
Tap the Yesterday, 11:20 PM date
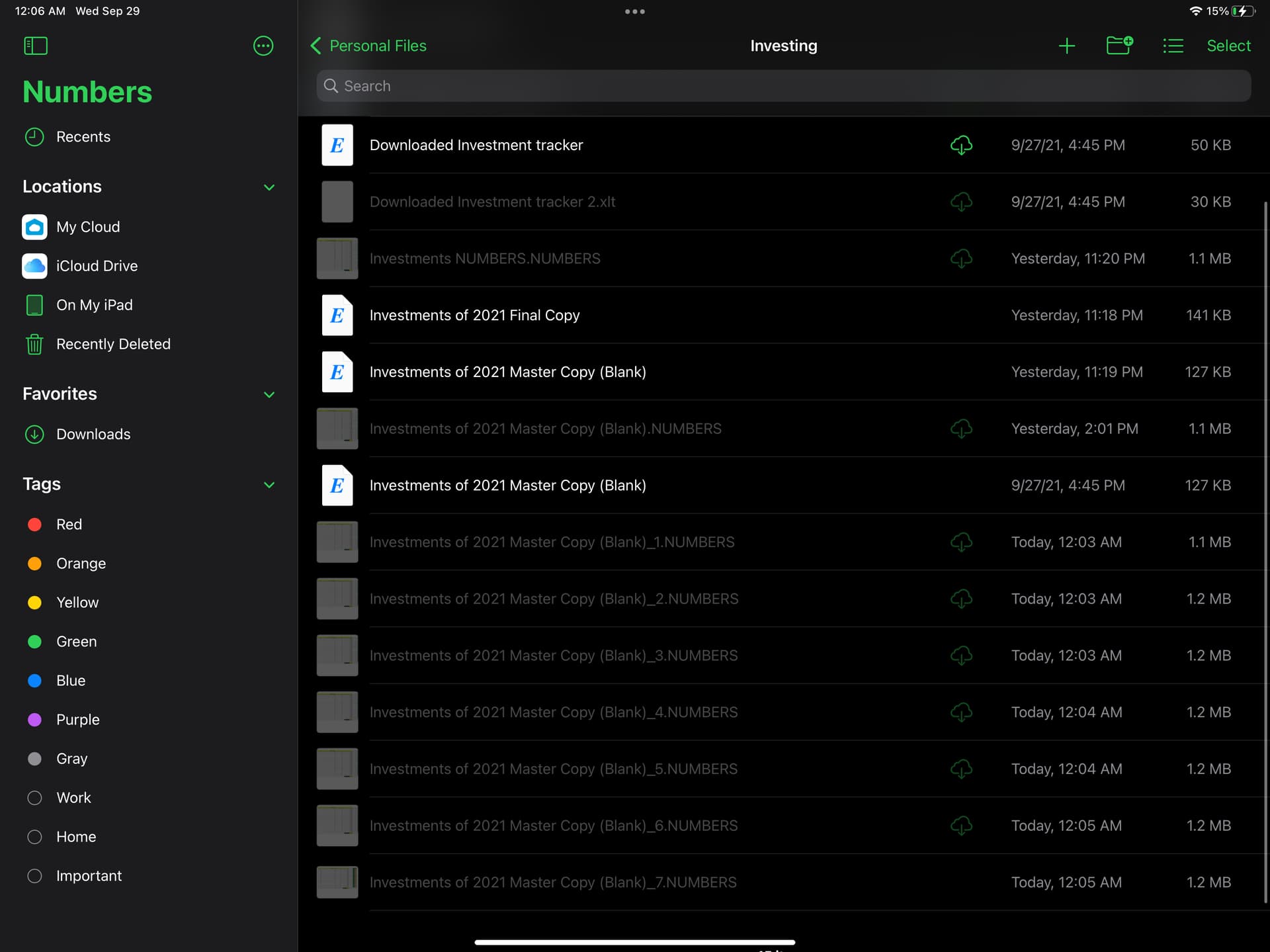point(1078,259)
